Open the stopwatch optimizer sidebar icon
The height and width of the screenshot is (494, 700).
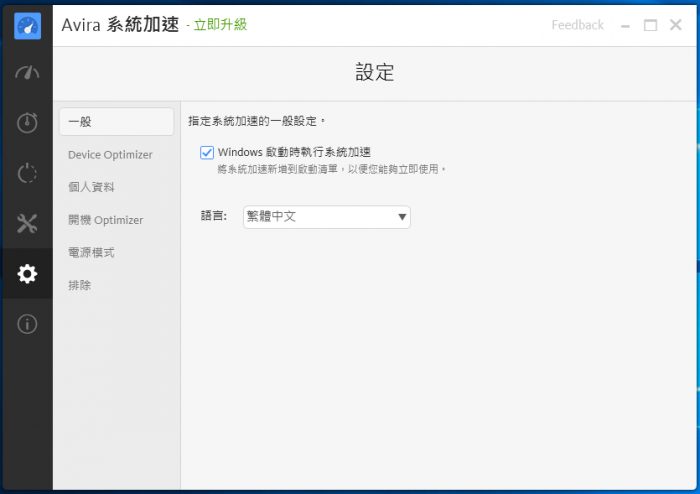[x=27, y=123]
